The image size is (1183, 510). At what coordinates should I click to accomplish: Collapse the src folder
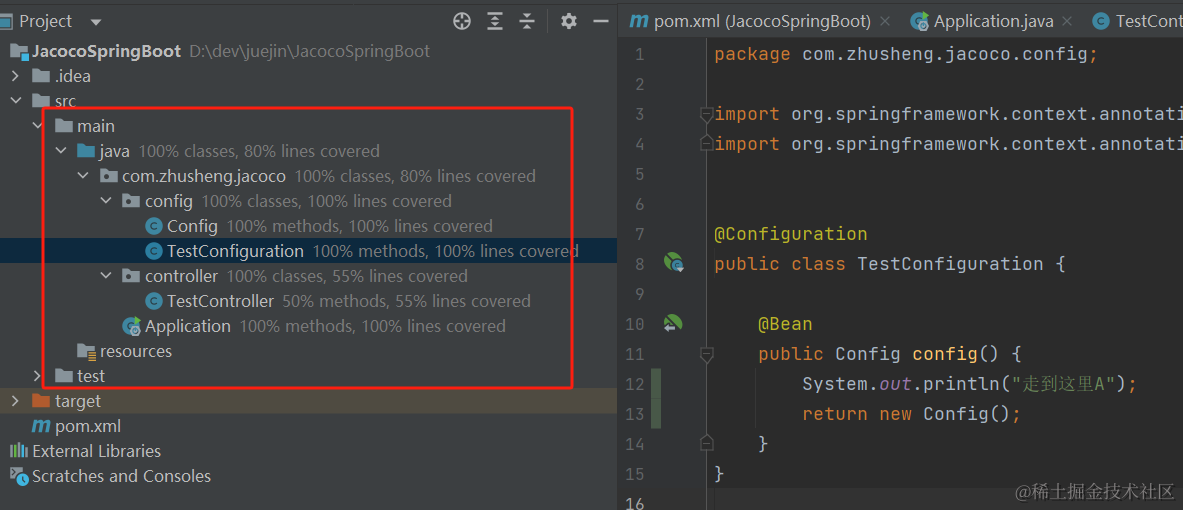point(15,101)
